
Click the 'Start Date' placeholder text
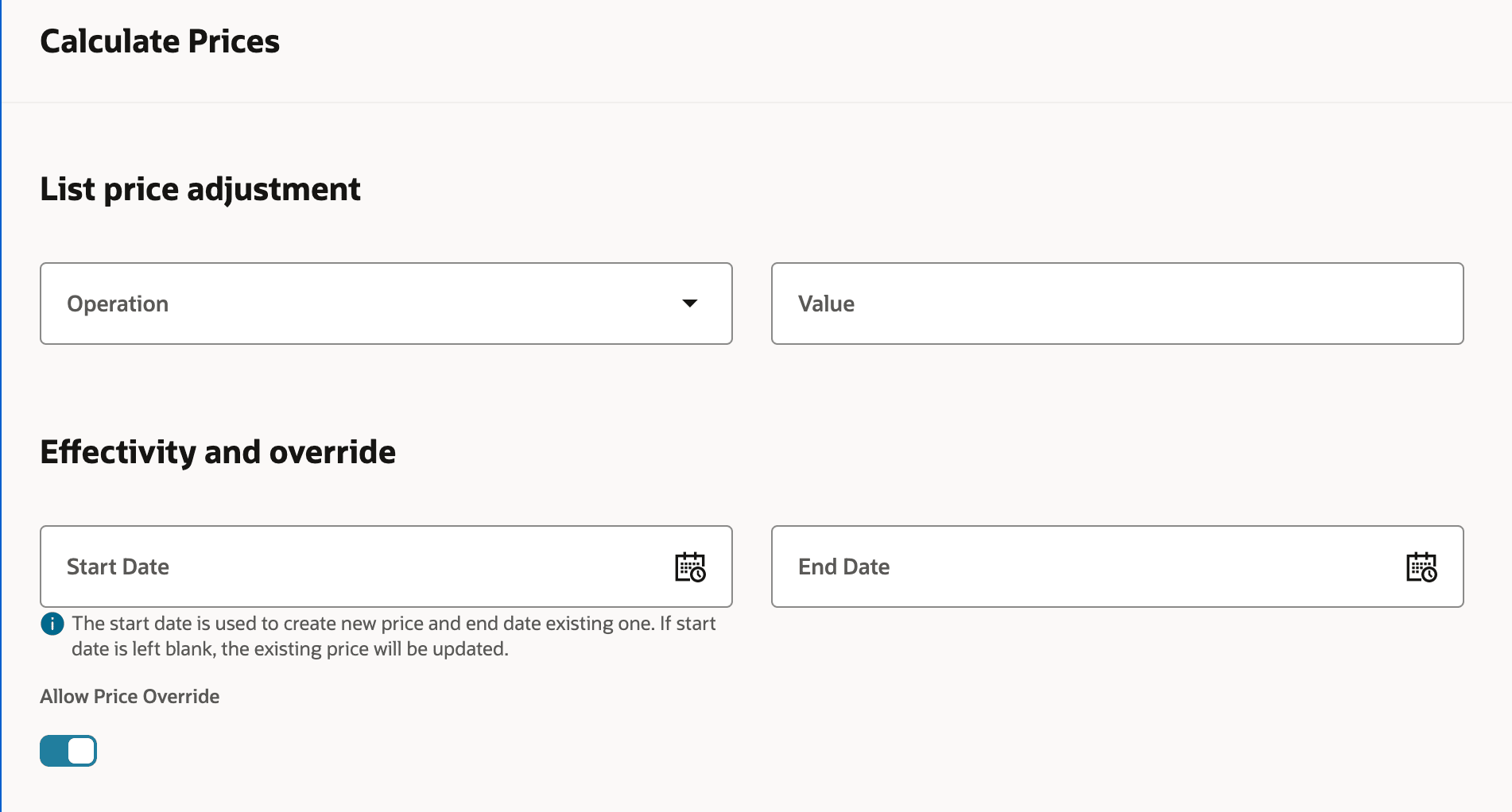click(118, 566)
